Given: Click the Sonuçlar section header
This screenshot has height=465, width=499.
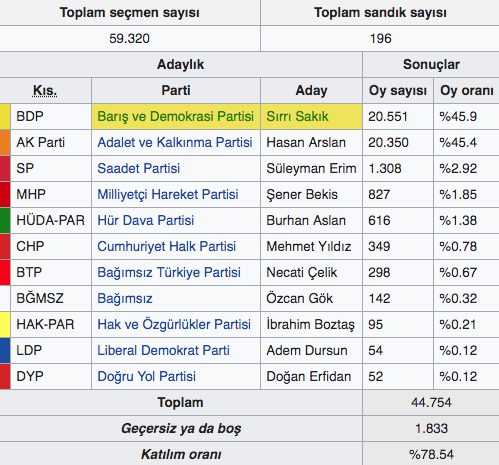Looking at the screenshot, I should point(431,65).
